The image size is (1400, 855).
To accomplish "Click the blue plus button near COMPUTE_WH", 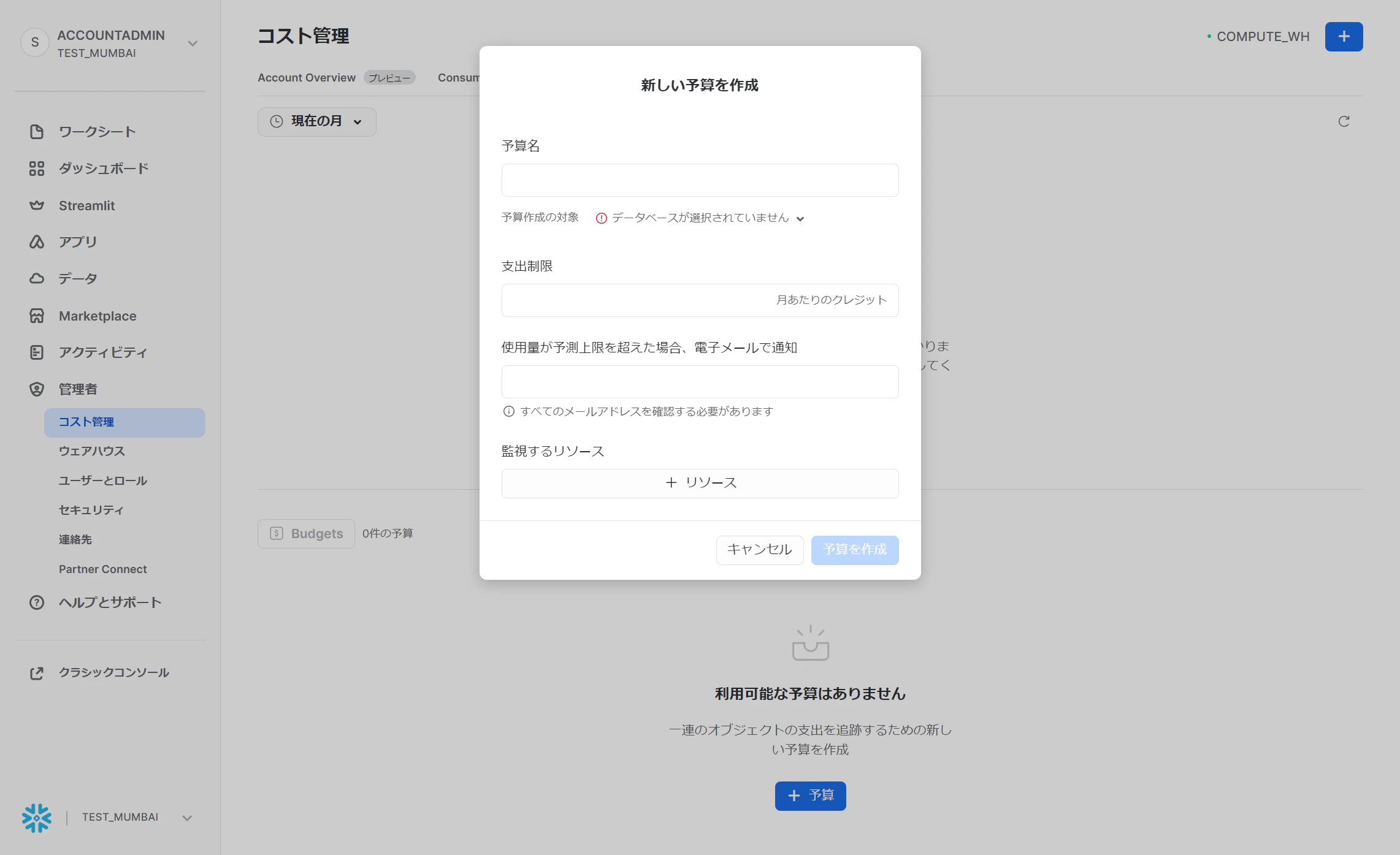I will (x=1344, y=37).
